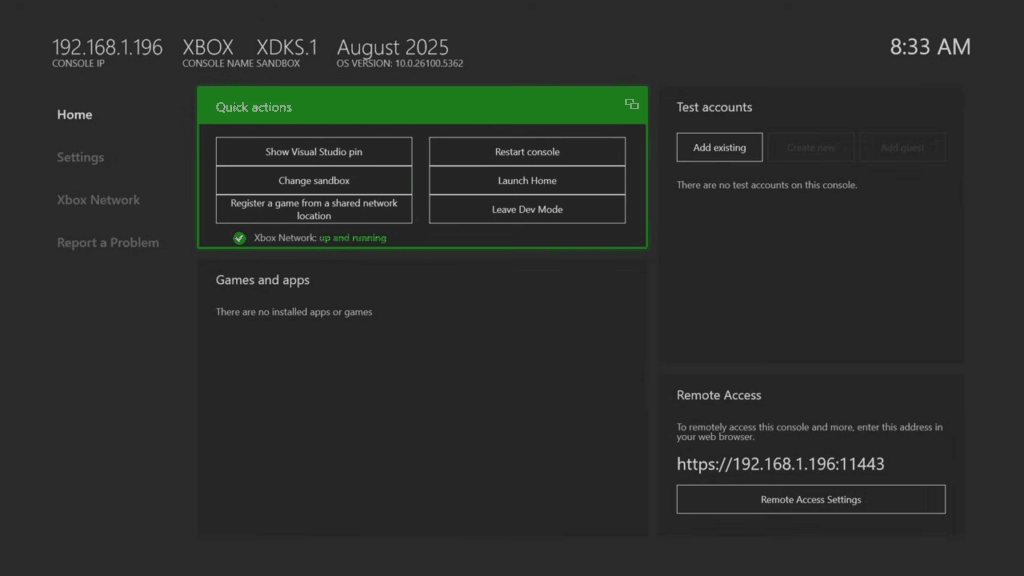Select Home in the sidebar
Image resolution: width=1024 pixels, height=576 pixels.
click(74, 114)
